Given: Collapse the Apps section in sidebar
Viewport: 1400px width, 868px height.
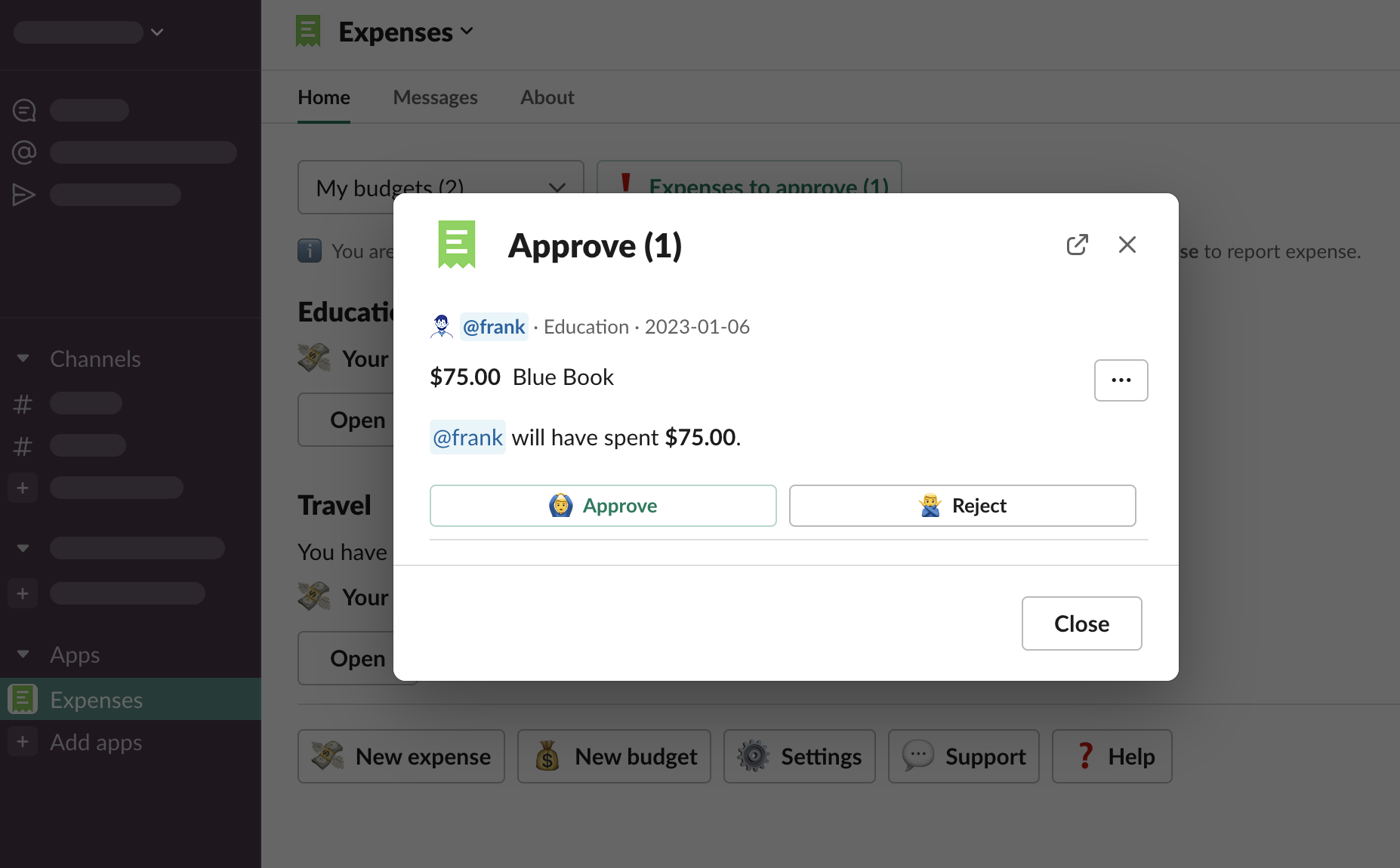Looking at the screenshot, I should click(23, 654).
